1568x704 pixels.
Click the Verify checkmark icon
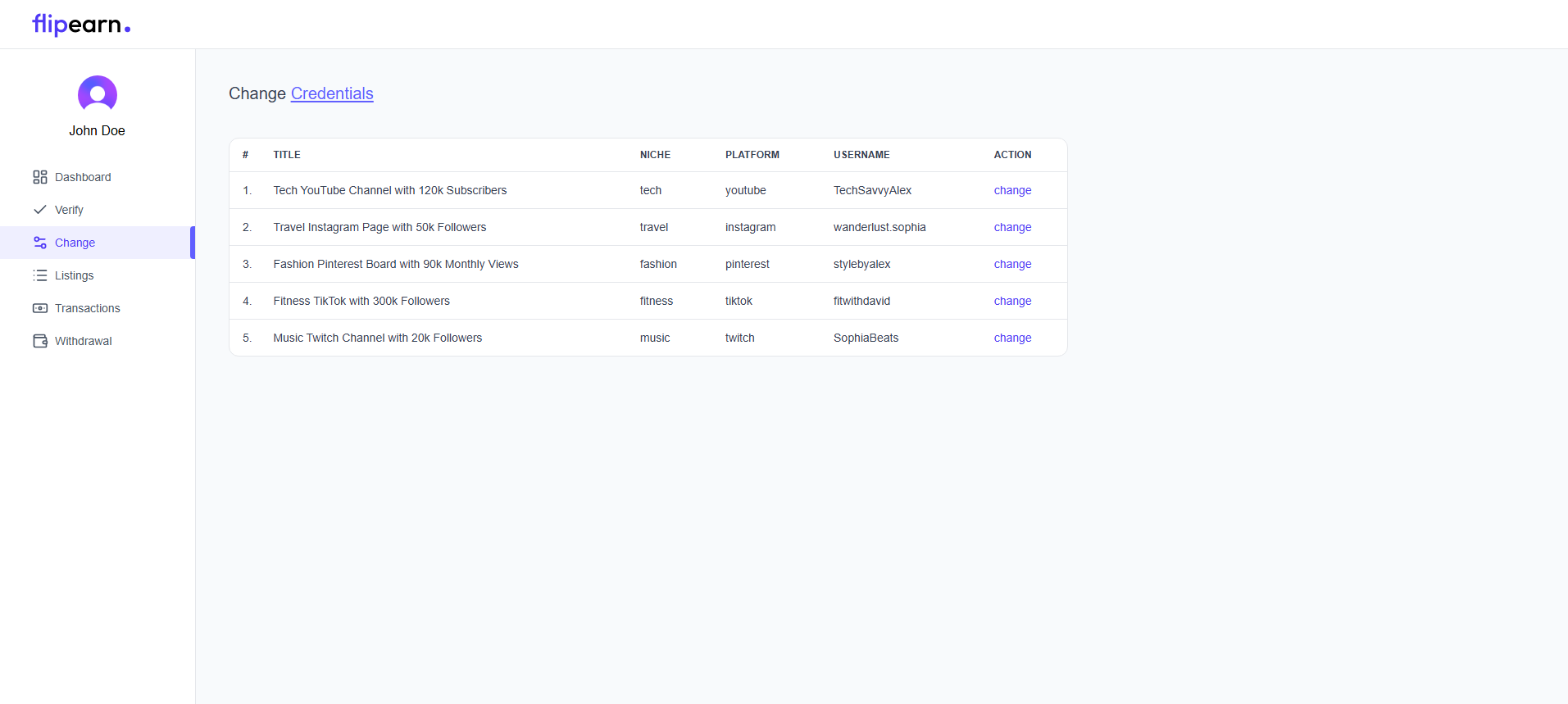pos(39,210)
